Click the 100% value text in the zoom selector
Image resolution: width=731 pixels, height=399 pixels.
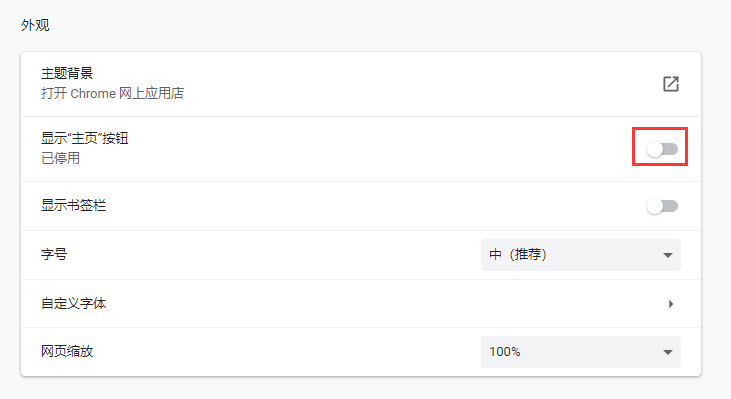pyautogui.click(x=504, y=351)
